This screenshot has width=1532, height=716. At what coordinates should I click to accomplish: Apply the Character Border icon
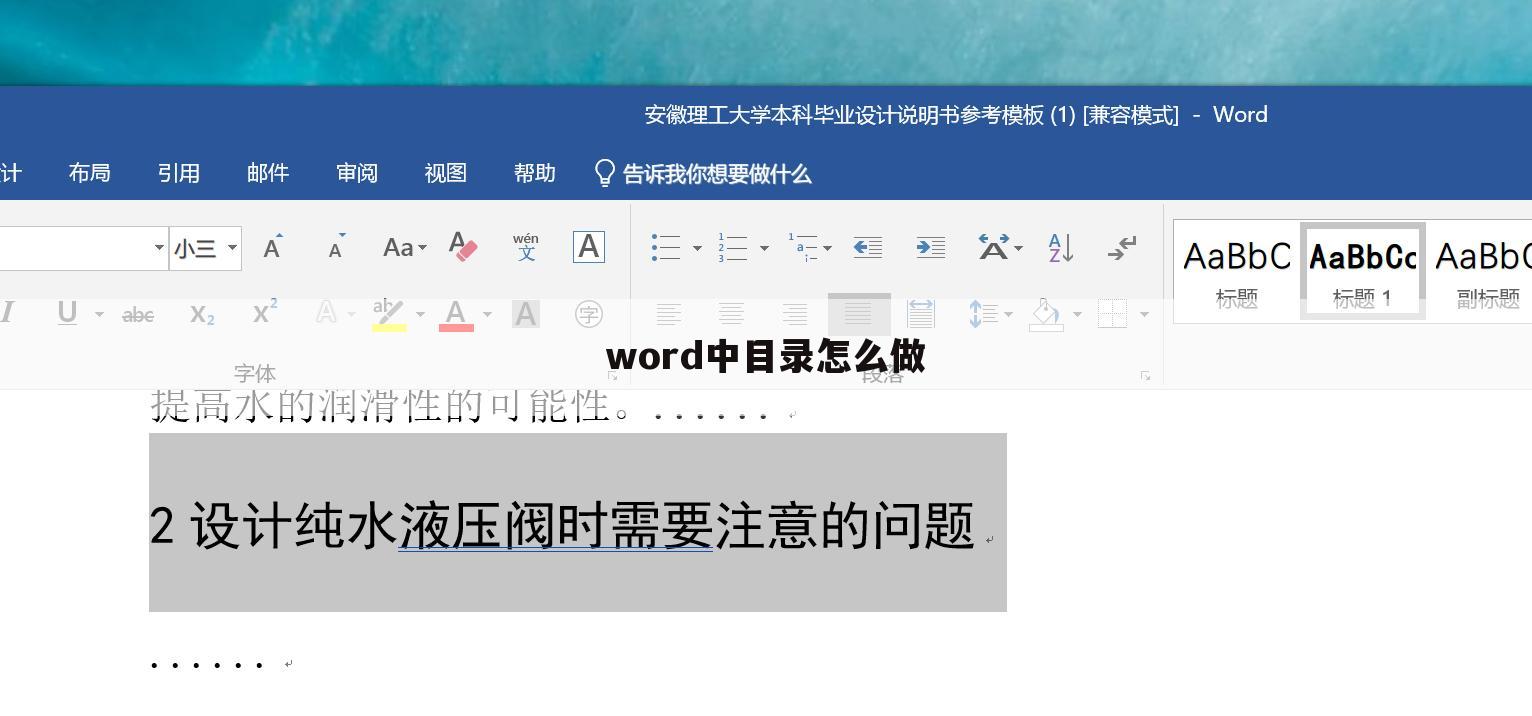coord(588,247)
